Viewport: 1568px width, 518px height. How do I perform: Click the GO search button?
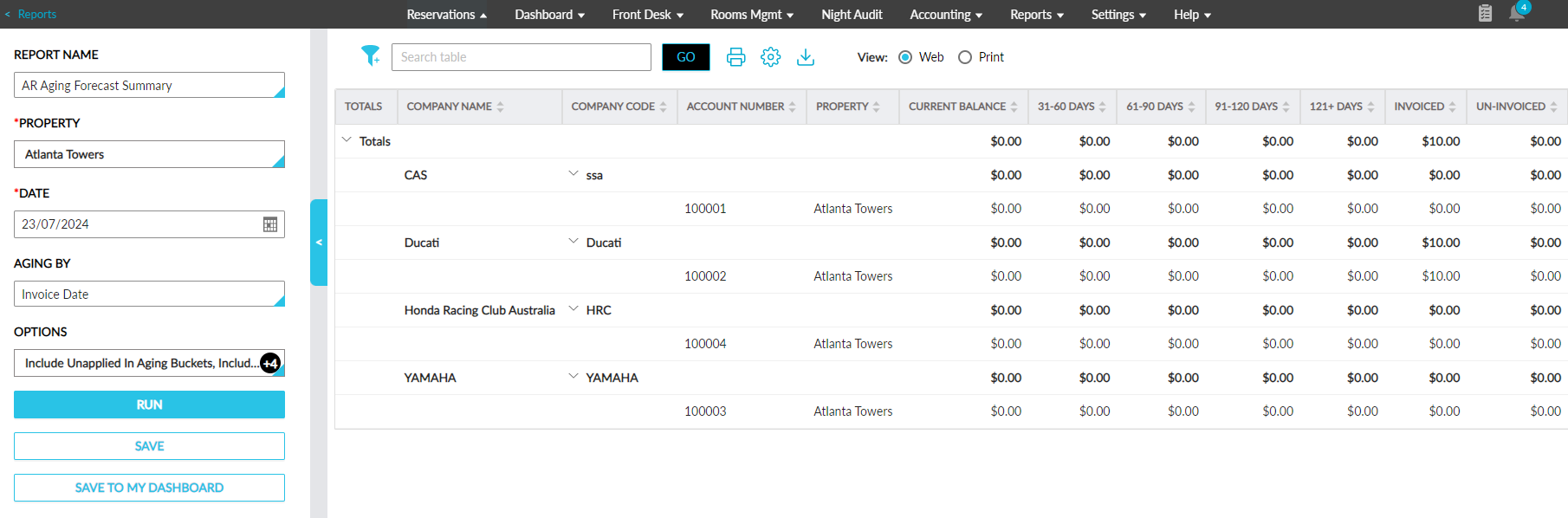pos(686,57)
